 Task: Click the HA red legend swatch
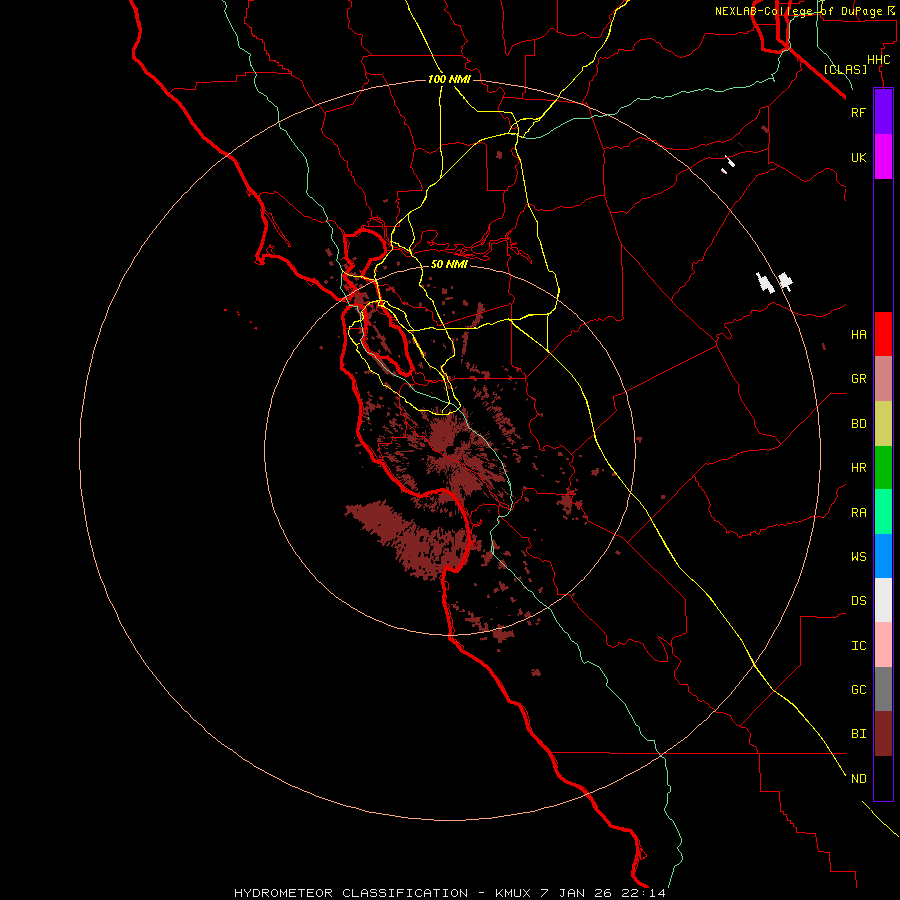click(x=883, y=334)
